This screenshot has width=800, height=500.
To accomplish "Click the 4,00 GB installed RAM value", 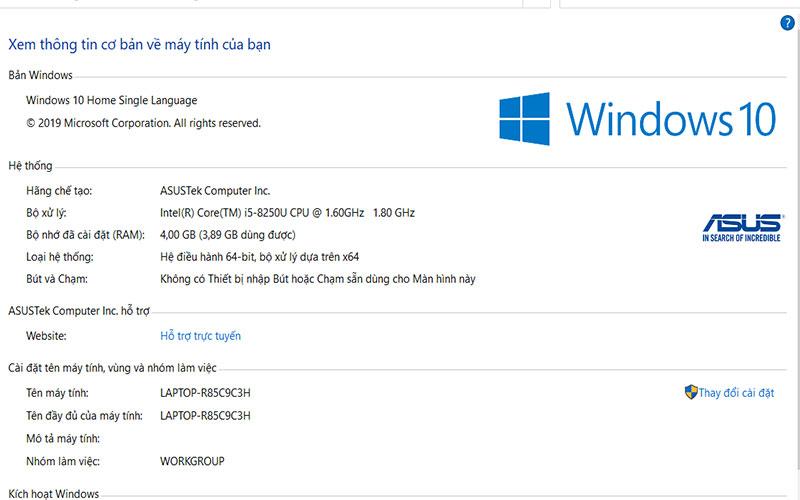I will click(x=228, y=235).
